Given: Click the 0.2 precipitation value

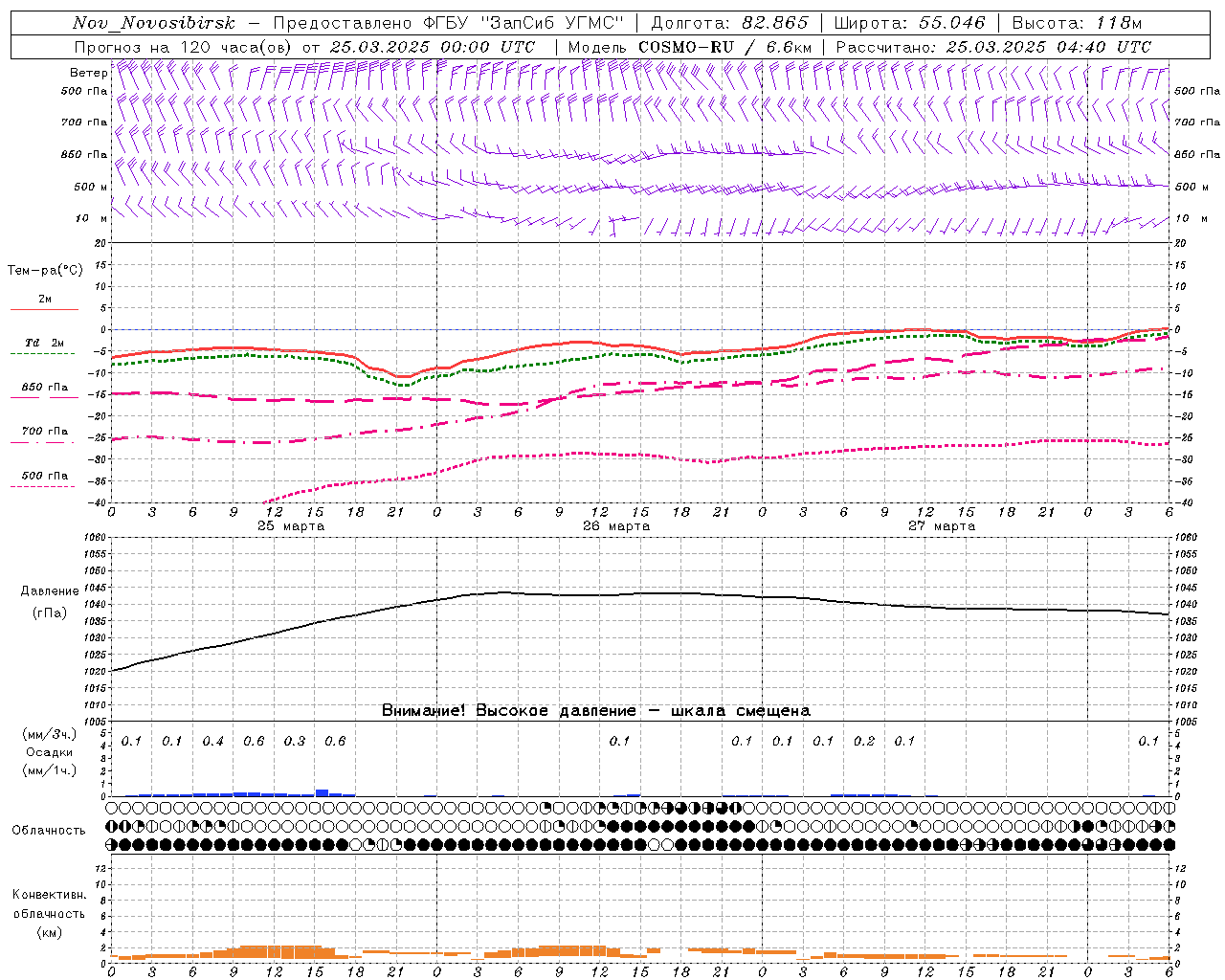Looking at the screenshot, I should tap(863, 742).
